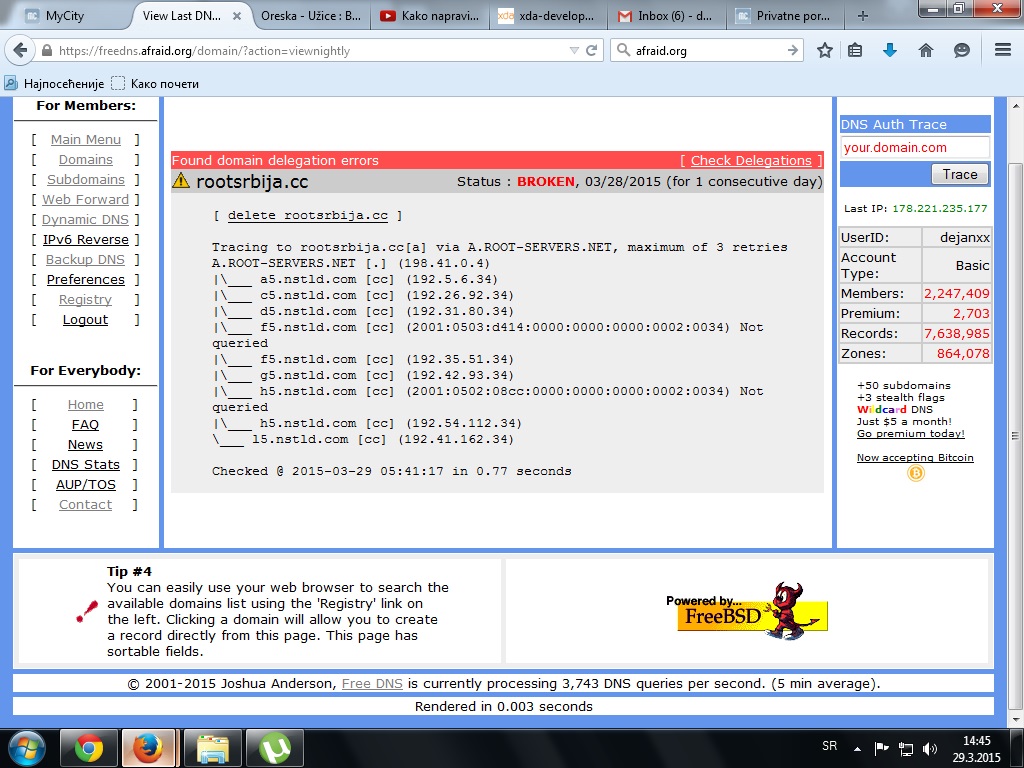Open the DNS Stats link
This screenshot has width=1024, height=768.
86,464
